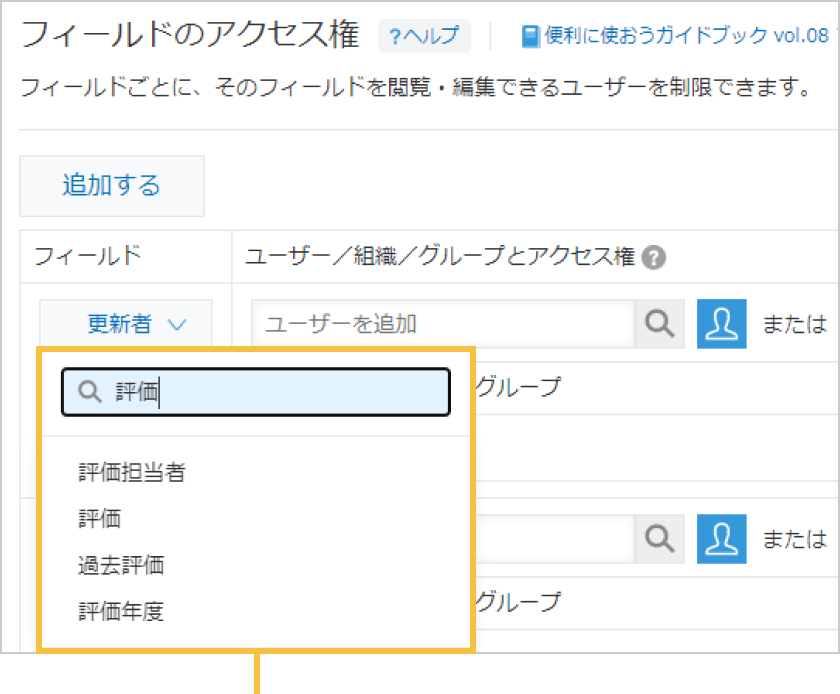Click the search icon in the ユーザーを追加 field
The height and width of the screenshot is (694, 840).
[x=659, y=323]
